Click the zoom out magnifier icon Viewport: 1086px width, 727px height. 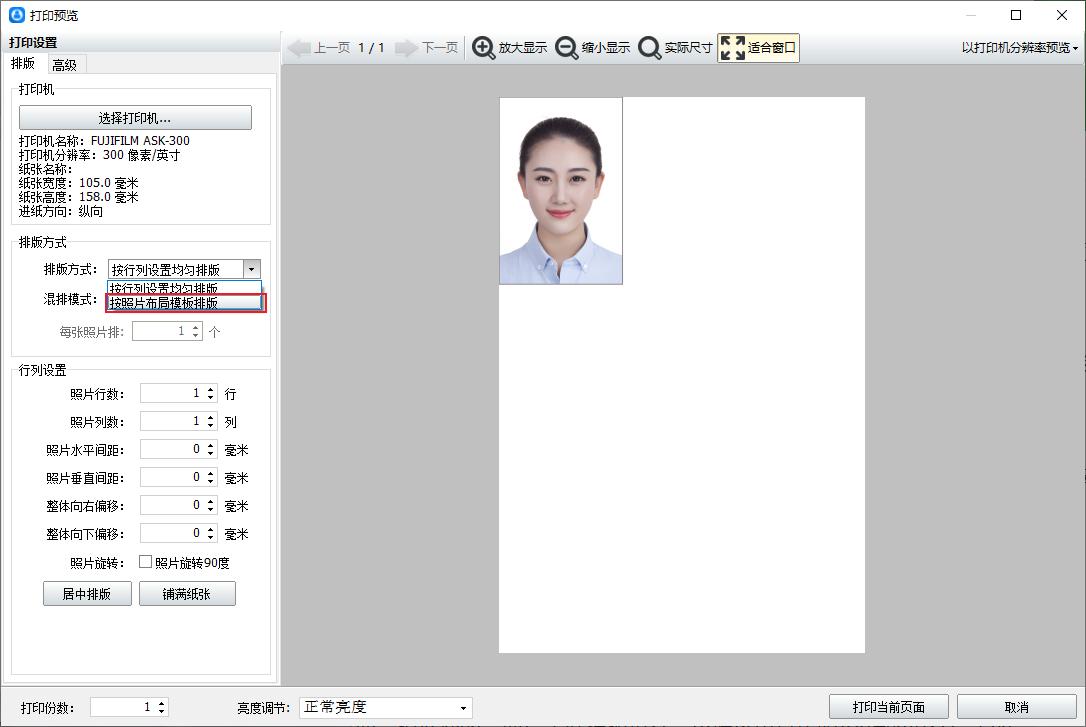tap(567, 48)
